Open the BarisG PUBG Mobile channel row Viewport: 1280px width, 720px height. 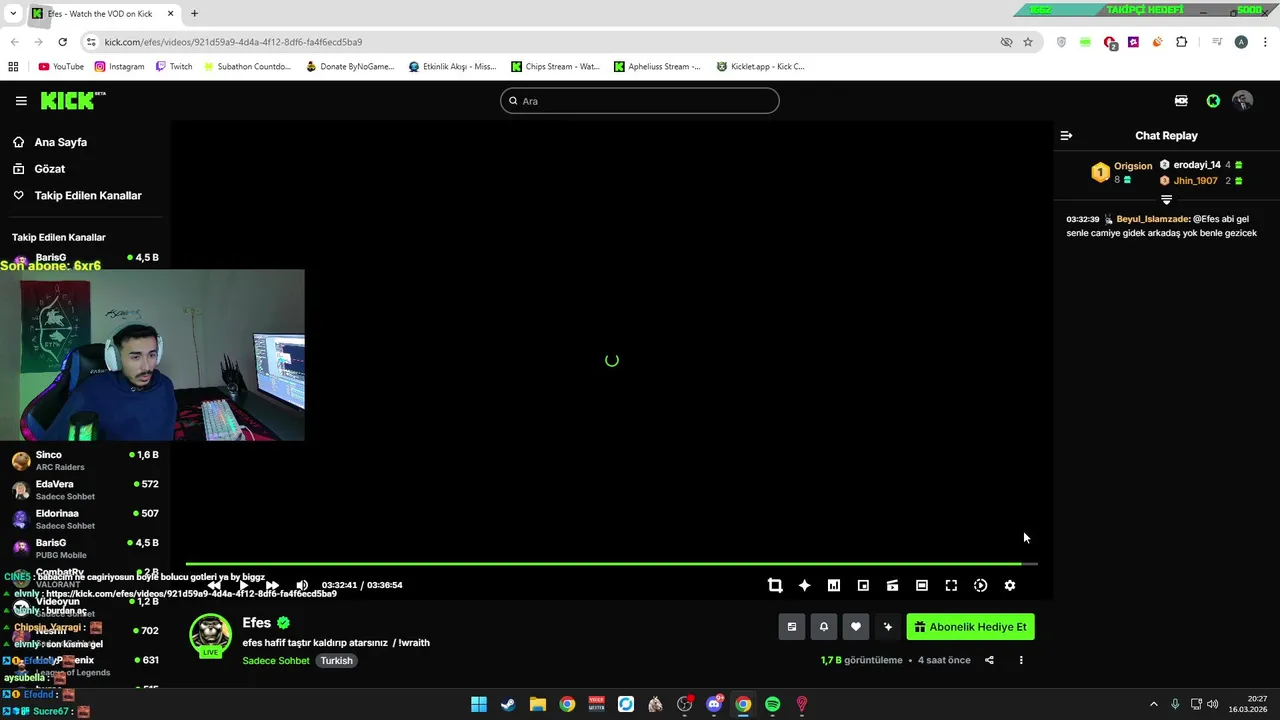(85, 548)
